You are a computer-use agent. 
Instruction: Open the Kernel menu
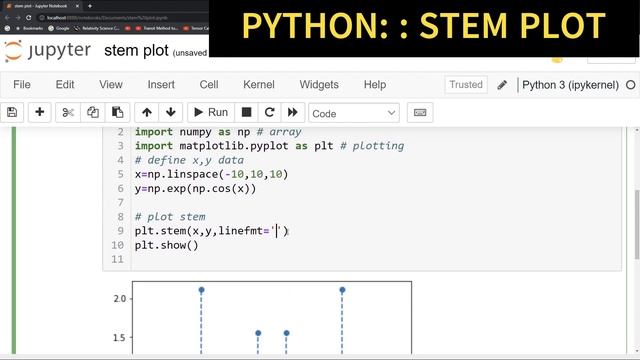click(x=259, y=84)
